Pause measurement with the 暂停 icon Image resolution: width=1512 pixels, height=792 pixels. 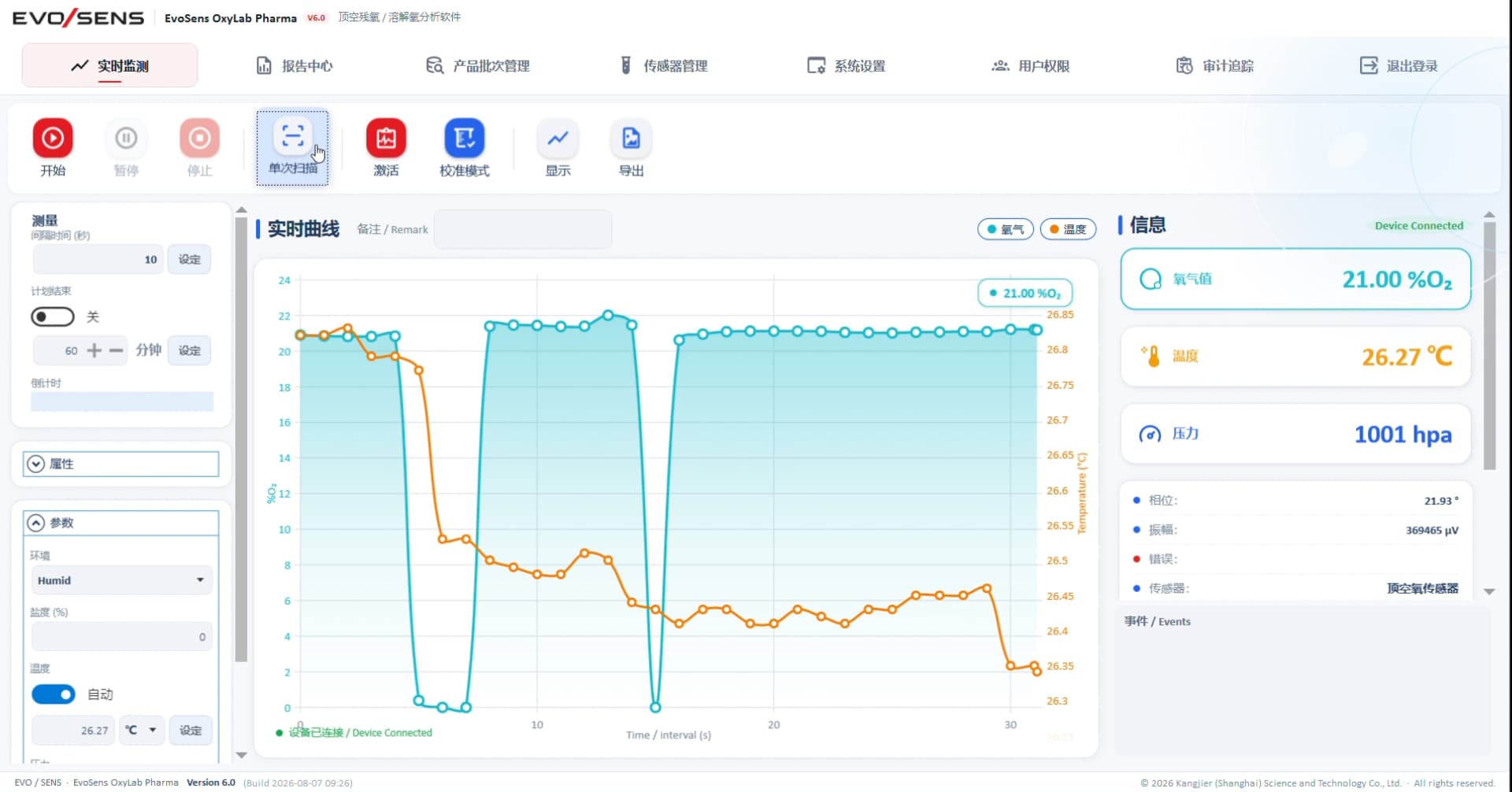coord(126,139)
